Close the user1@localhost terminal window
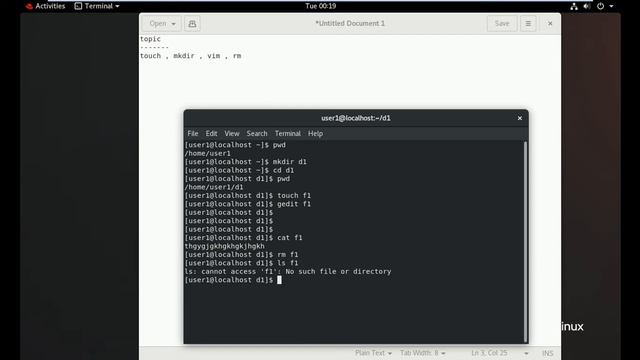The height and width of the screenshot is (360, 640). coord(520,118)
